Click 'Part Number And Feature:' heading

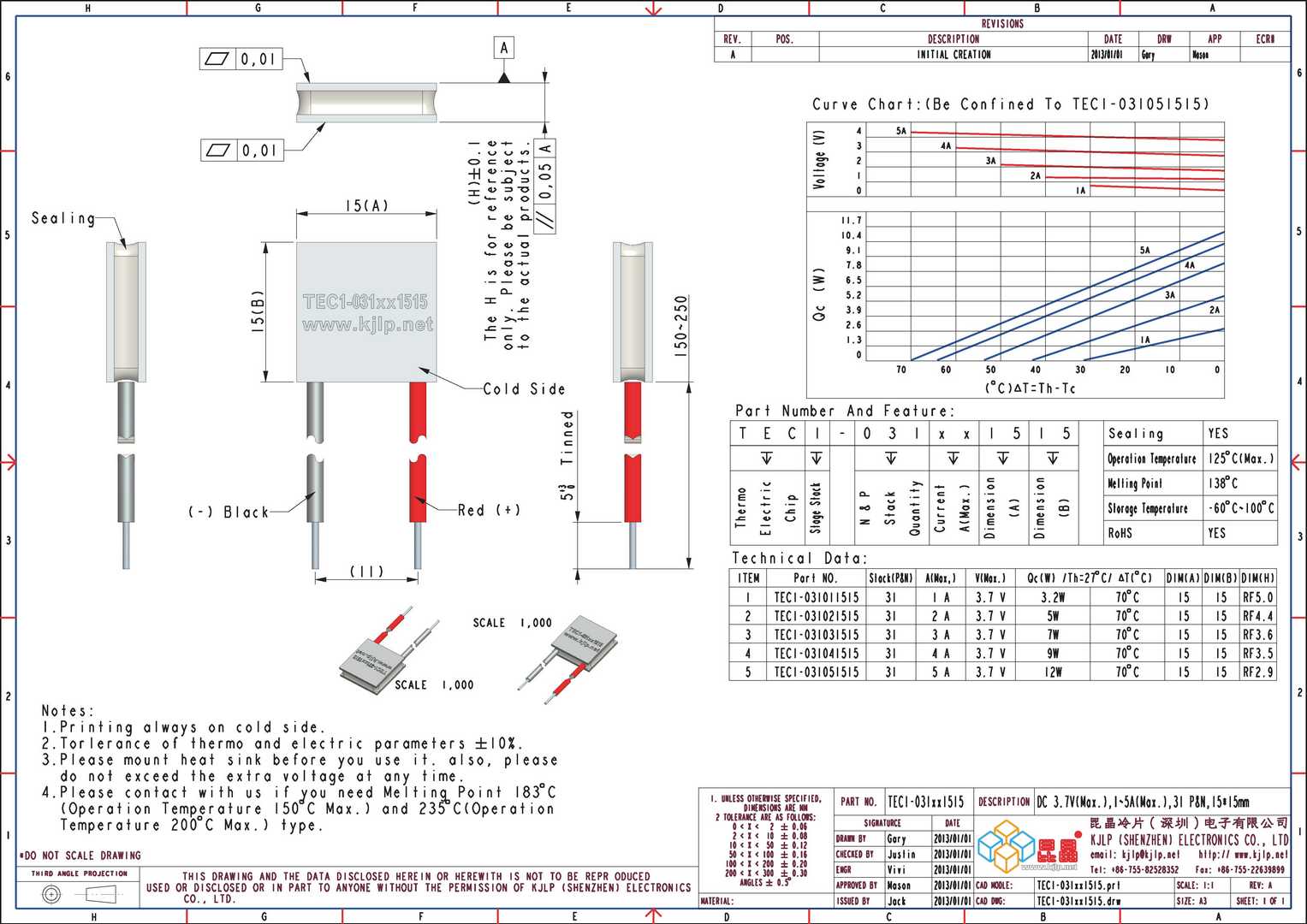coord(844,411)
